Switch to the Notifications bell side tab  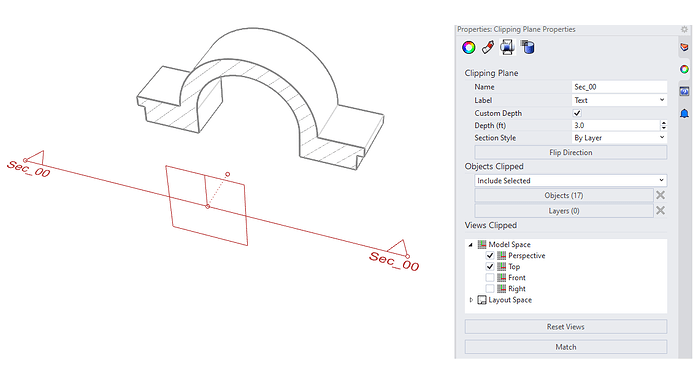click(x=684, y=113)
